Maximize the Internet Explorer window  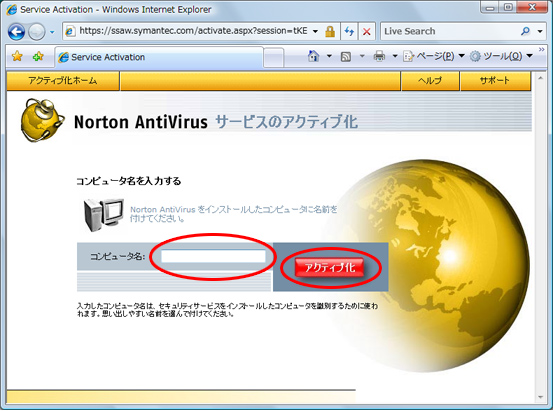point(508,7)
